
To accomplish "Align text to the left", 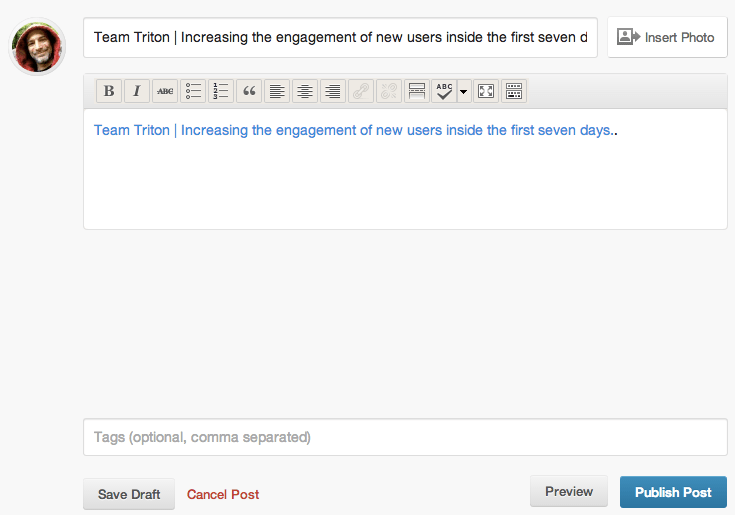I will coord(277,91).
